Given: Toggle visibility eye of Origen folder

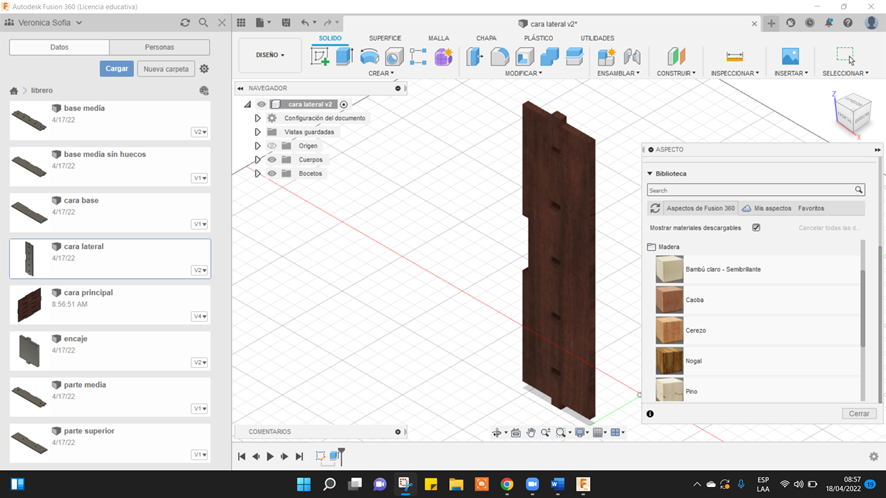Looking at the screenshot, I should [272, 146].
